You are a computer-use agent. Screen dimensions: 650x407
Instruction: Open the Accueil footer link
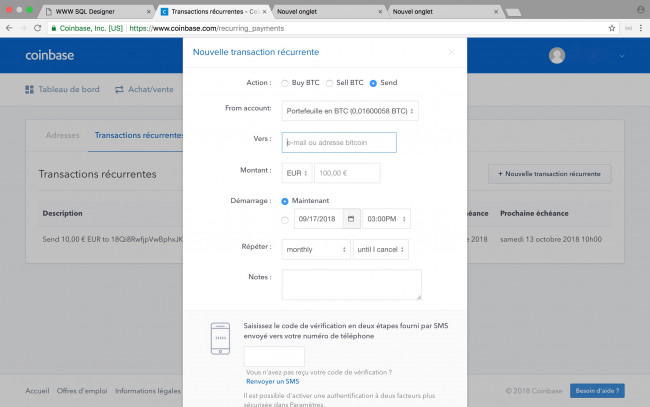pyautogui.click(x=37, y=391)
